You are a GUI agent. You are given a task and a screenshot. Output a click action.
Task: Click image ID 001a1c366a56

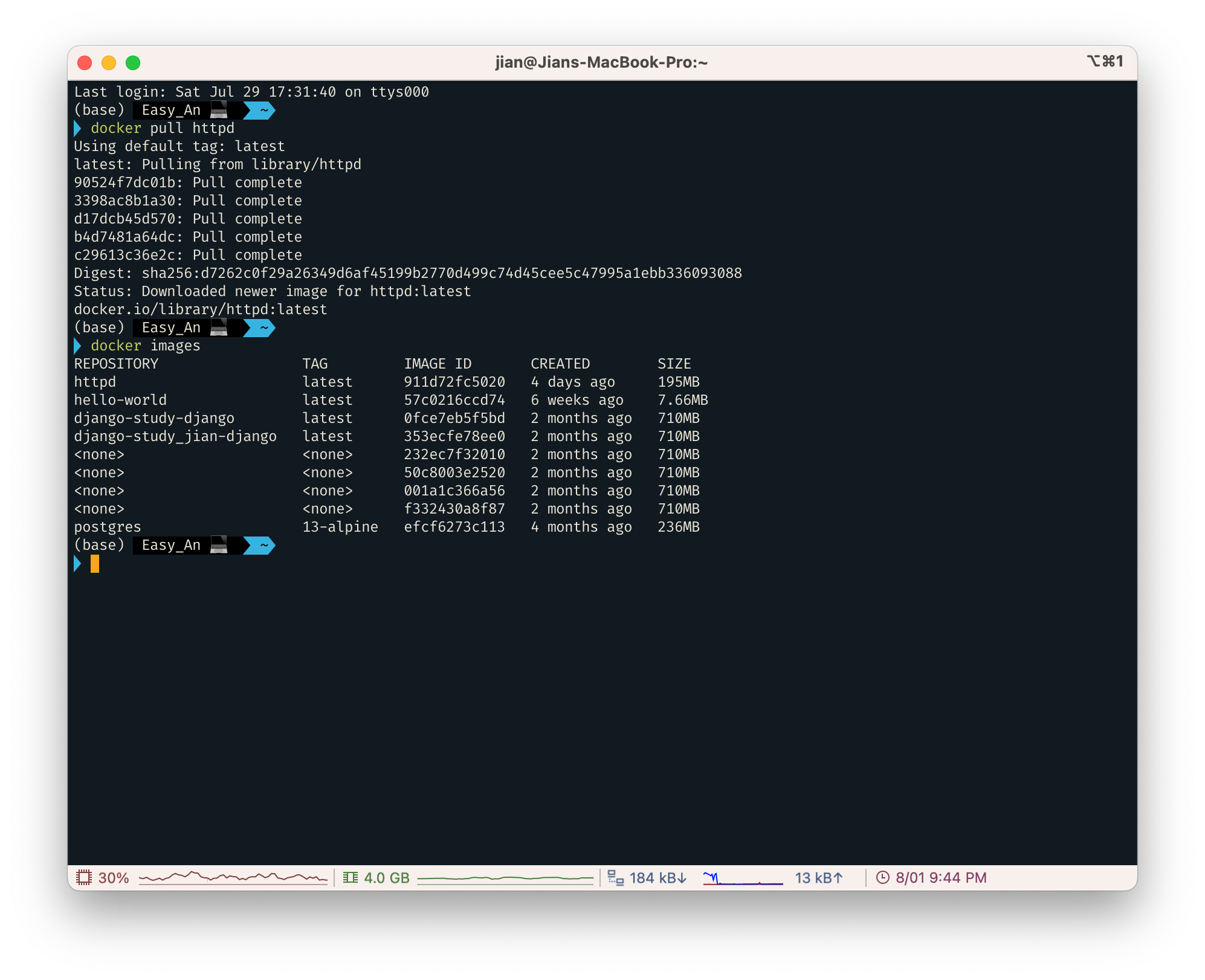(454, 491)
